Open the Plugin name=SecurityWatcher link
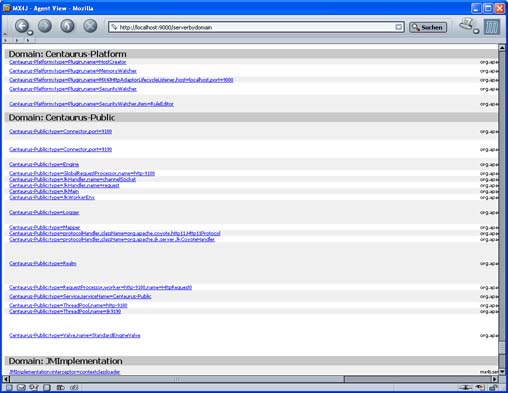The height and width of the screenshot is (393, 508). pyautogui.click(x=73, y=89)
